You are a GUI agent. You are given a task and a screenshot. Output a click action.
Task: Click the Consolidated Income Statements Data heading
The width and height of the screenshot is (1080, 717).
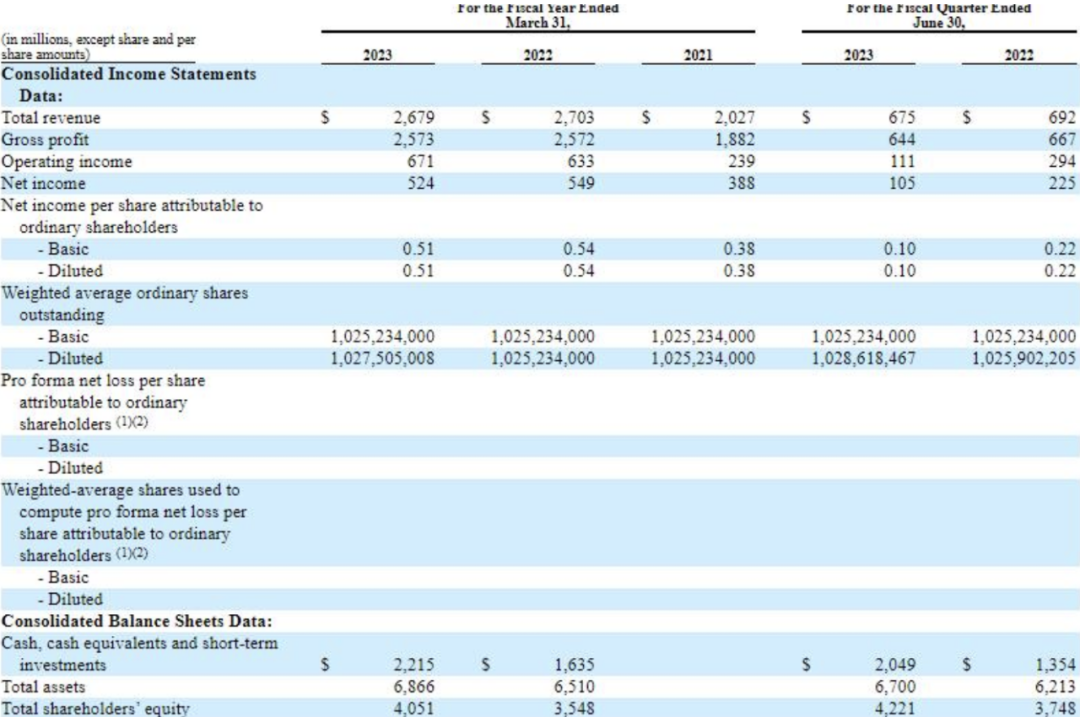[128, 85]
